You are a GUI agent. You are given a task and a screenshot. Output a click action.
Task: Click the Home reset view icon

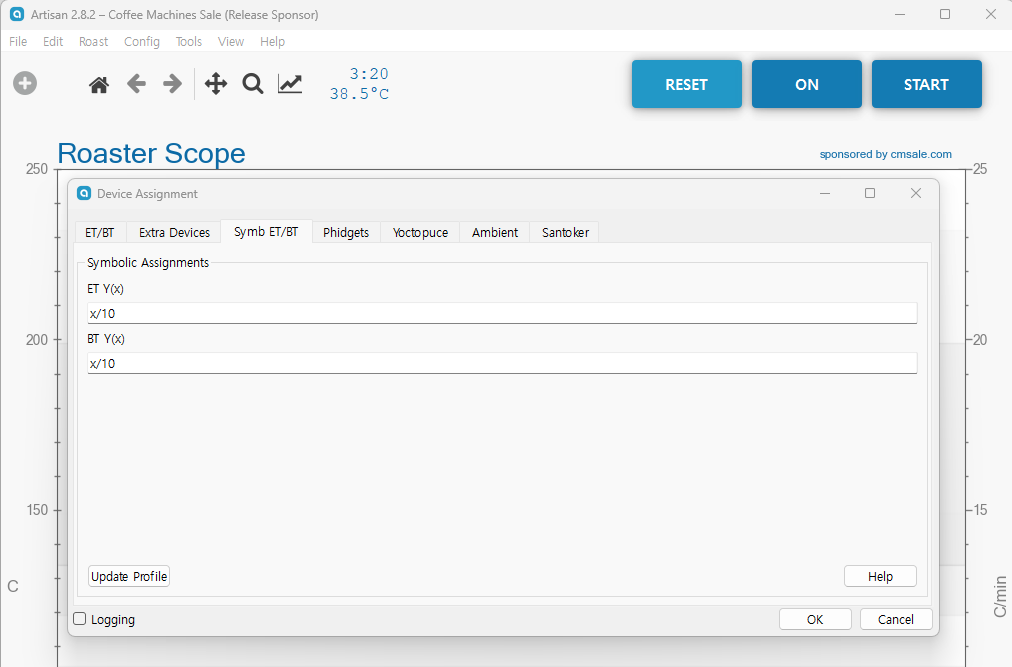coord(99,85)
